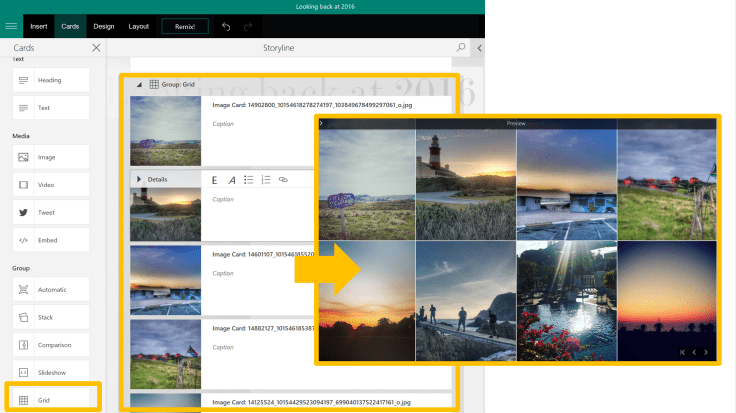
Task: Open the Layout tab
Action: click(139, 26)
